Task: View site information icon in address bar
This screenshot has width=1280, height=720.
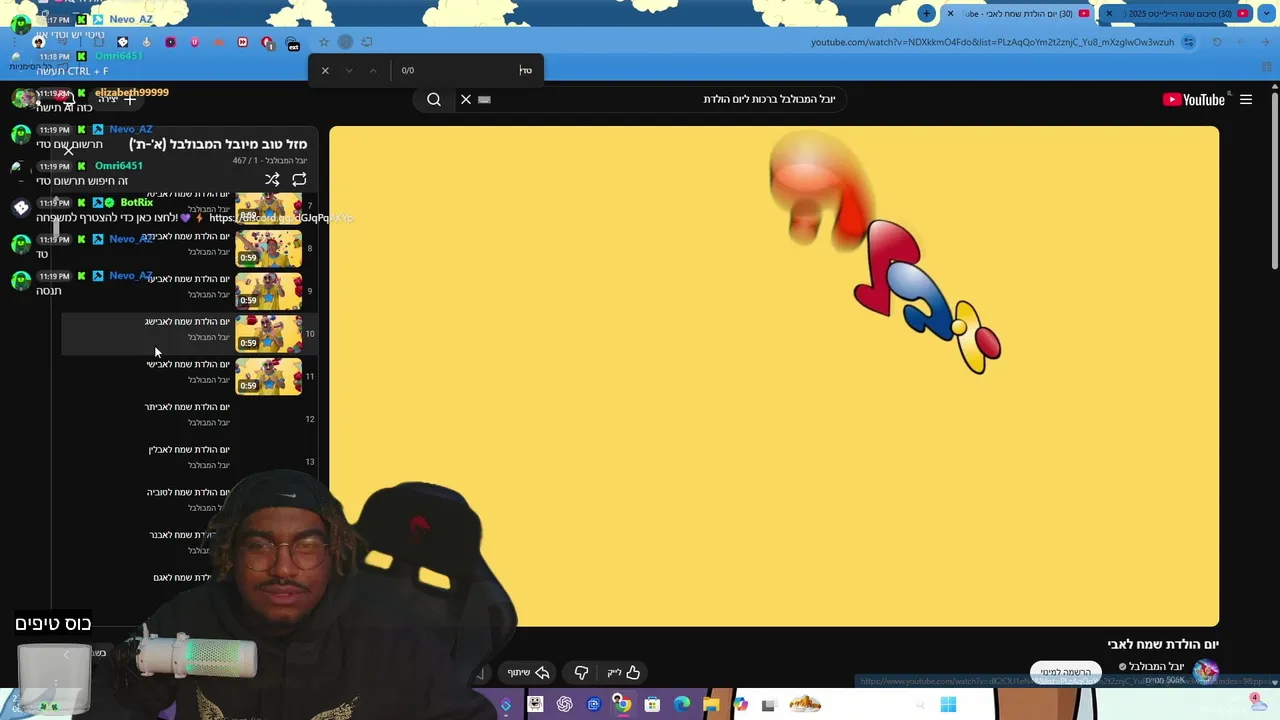Action: pos(1188,42)
